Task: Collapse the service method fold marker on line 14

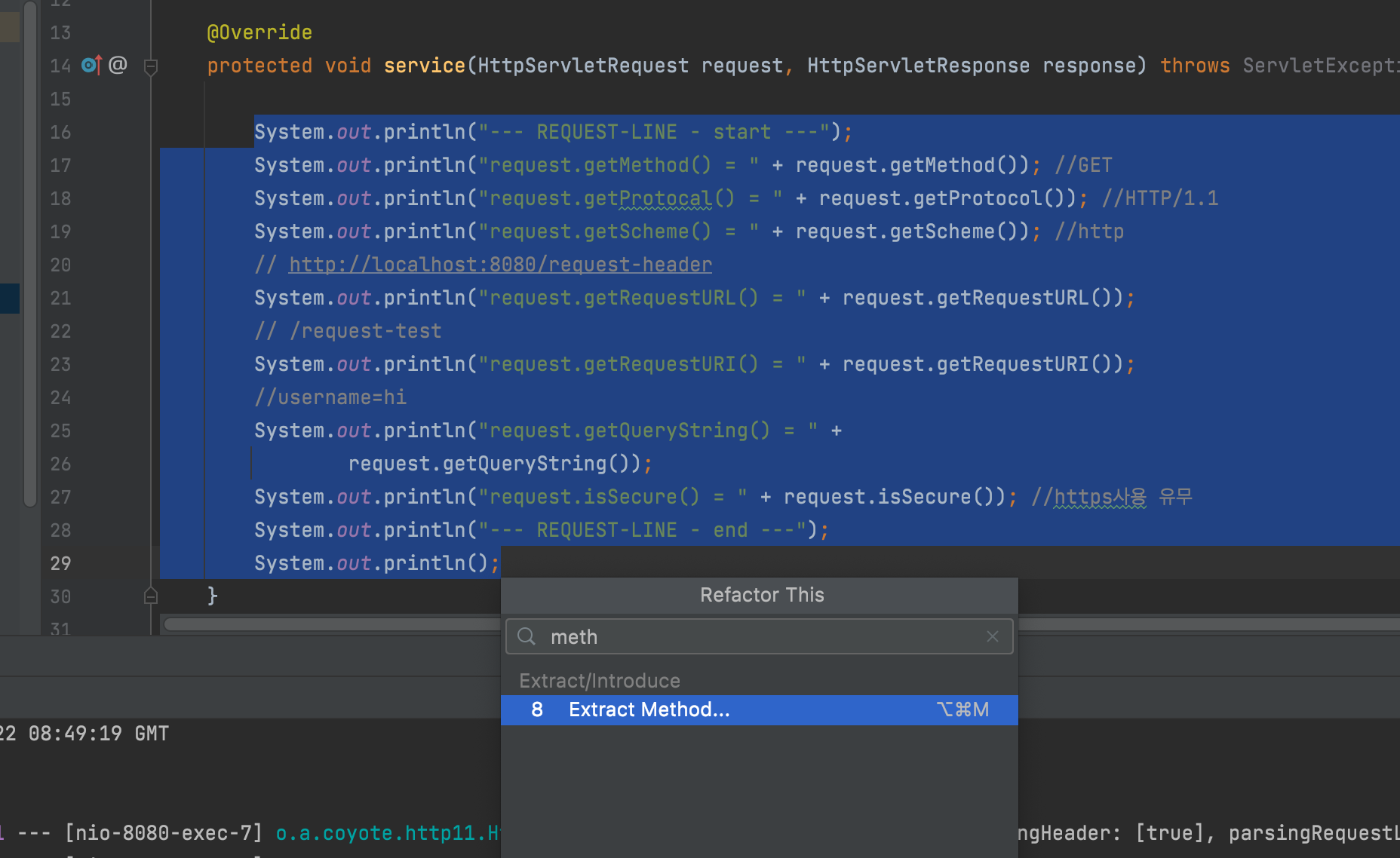Action: click(151, 66)
